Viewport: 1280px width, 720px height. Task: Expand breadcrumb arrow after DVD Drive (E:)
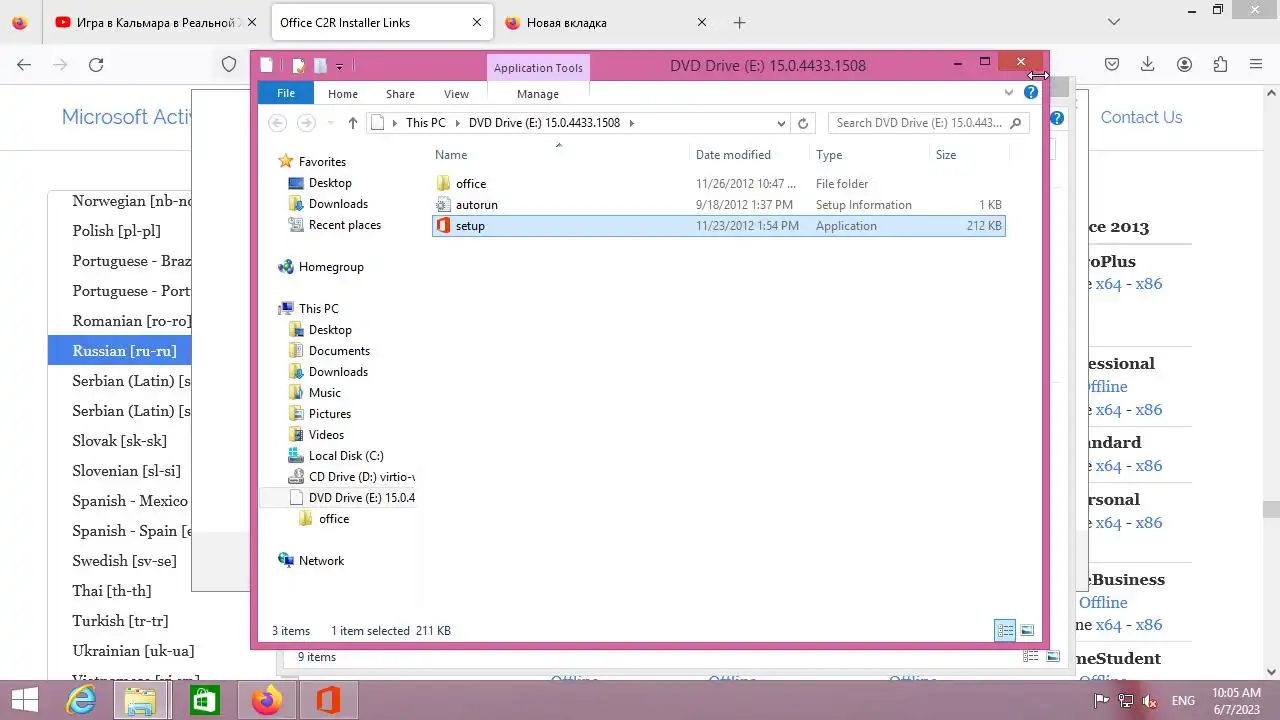coord(632,123)
